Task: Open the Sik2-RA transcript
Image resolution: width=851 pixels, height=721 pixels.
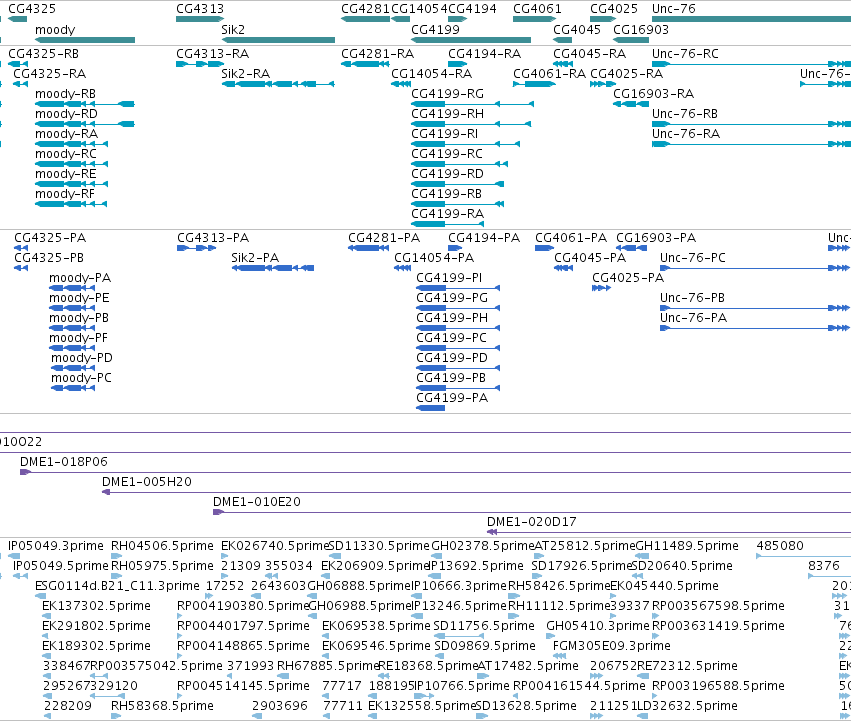Action: tap(278, 84)
